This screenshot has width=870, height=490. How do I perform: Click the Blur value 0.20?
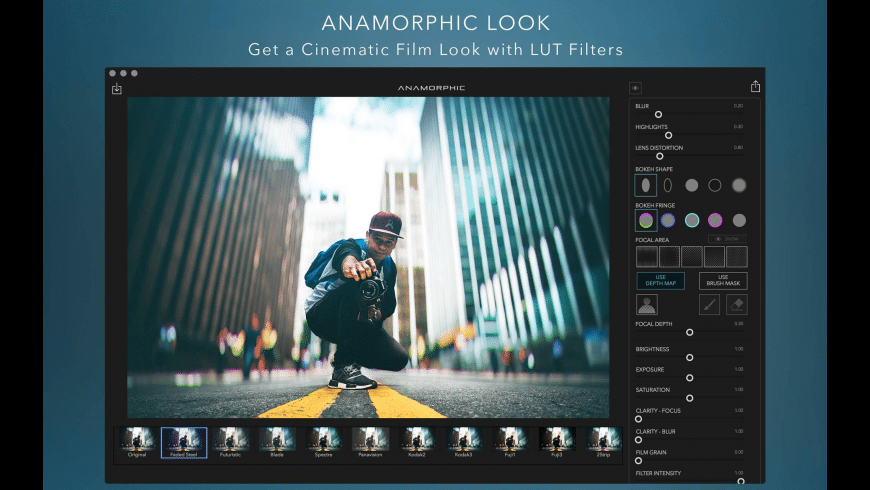[x=738, y=105]
